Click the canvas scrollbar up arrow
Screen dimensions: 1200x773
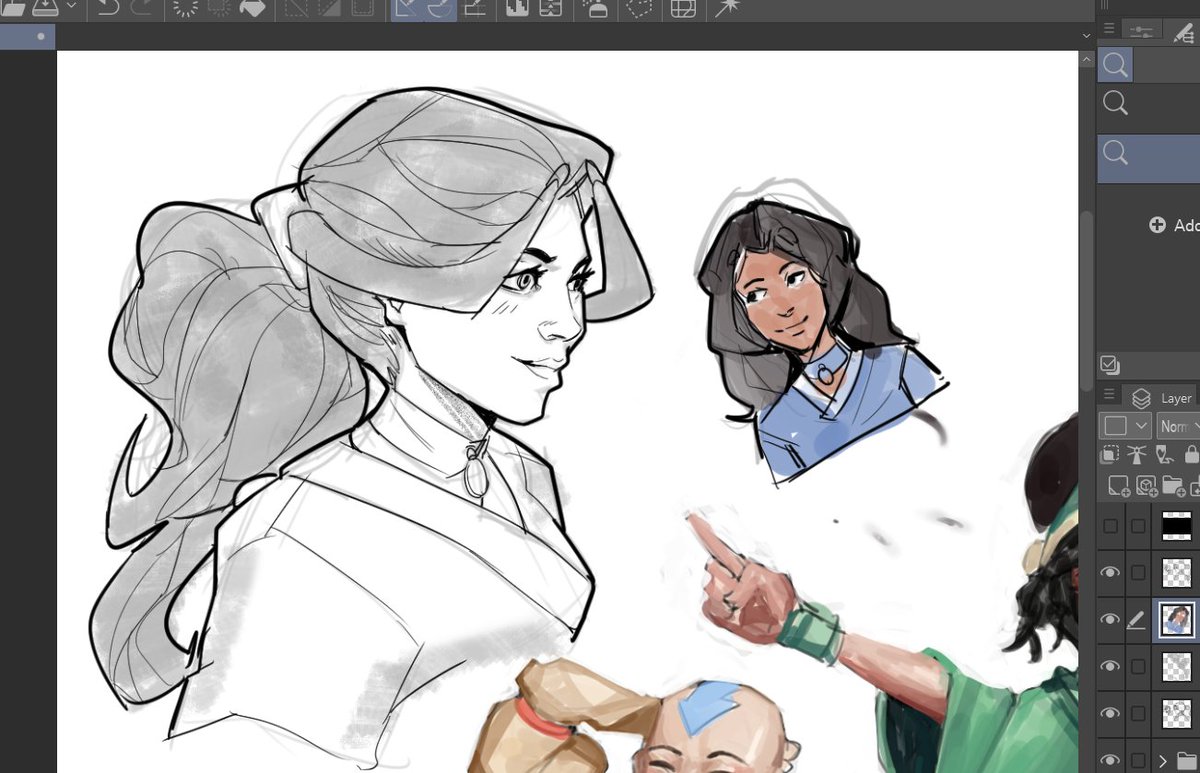(1087, 60)
